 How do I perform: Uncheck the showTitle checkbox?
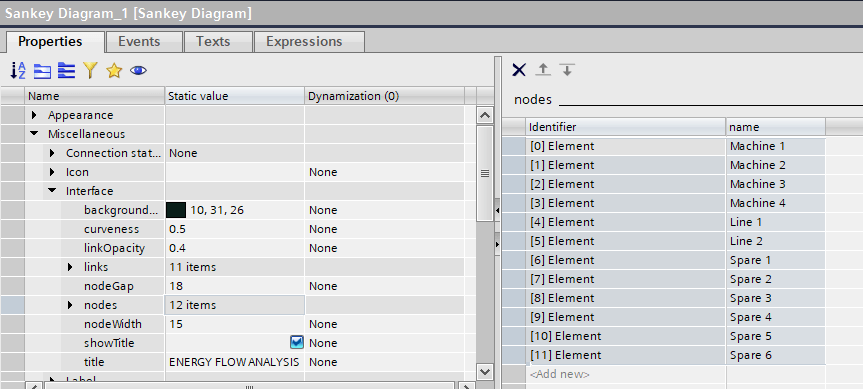(297, 343)
